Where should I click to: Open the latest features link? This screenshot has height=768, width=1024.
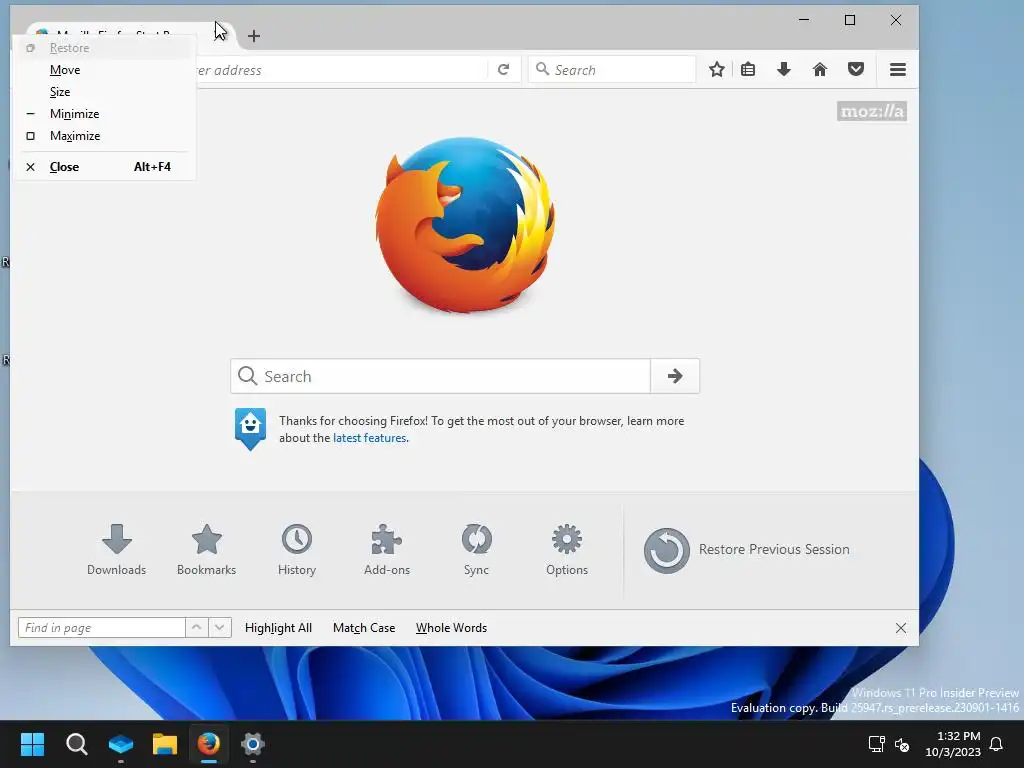tap(370, 438)
